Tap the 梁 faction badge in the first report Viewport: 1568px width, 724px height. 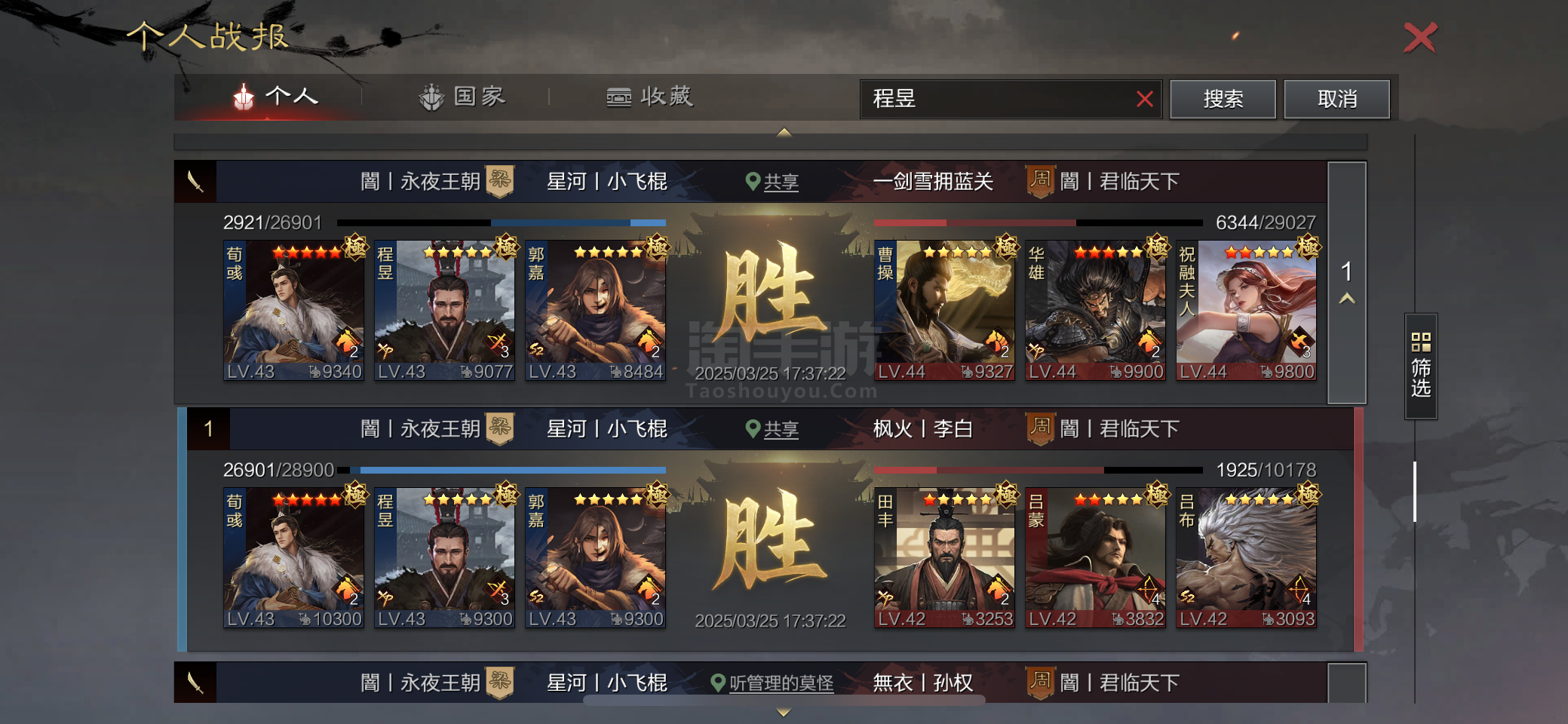point(499,181)
